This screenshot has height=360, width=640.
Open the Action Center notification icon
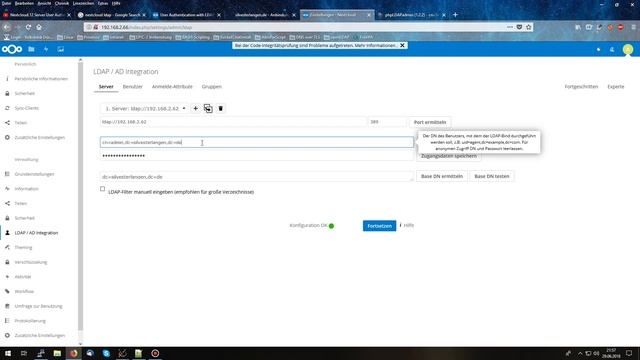click(629, 353)
